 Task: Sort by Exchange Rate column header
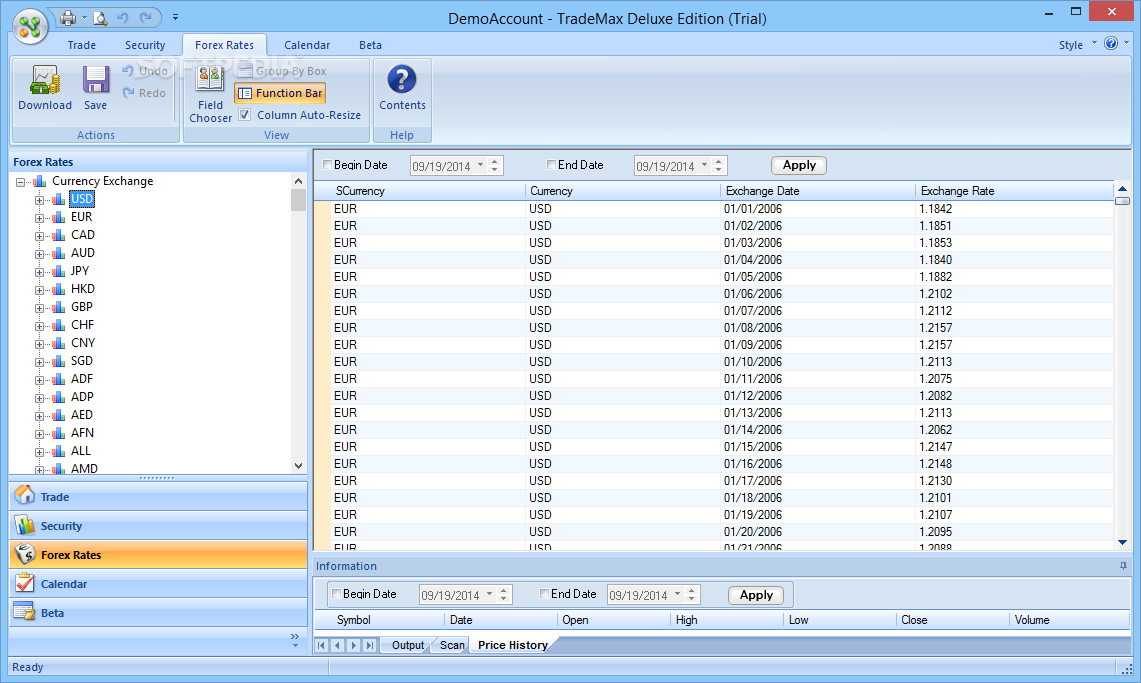click(x=1014, y=191)
